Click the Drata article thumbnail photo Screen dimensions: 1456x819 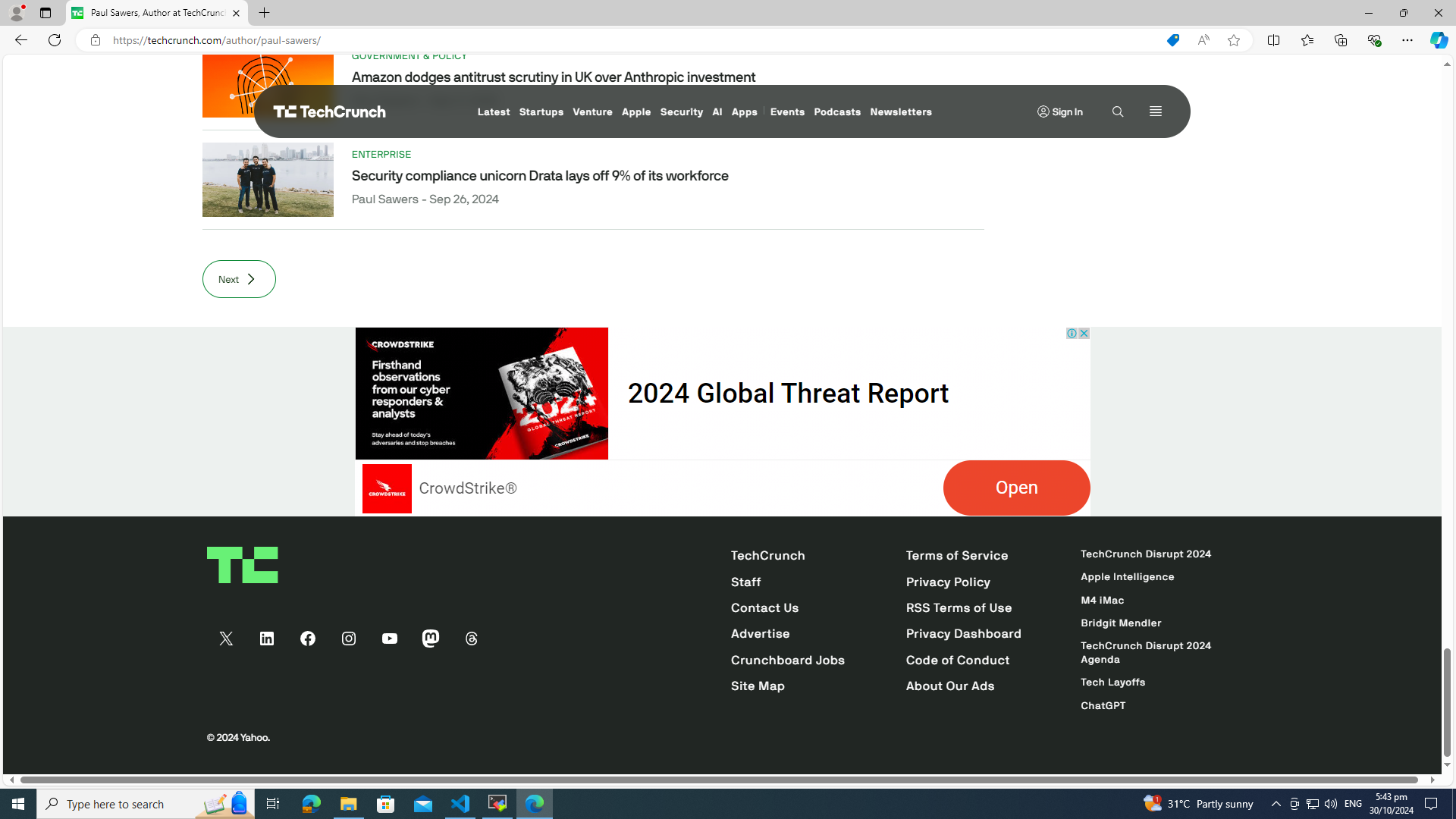(x=268, y=180)
